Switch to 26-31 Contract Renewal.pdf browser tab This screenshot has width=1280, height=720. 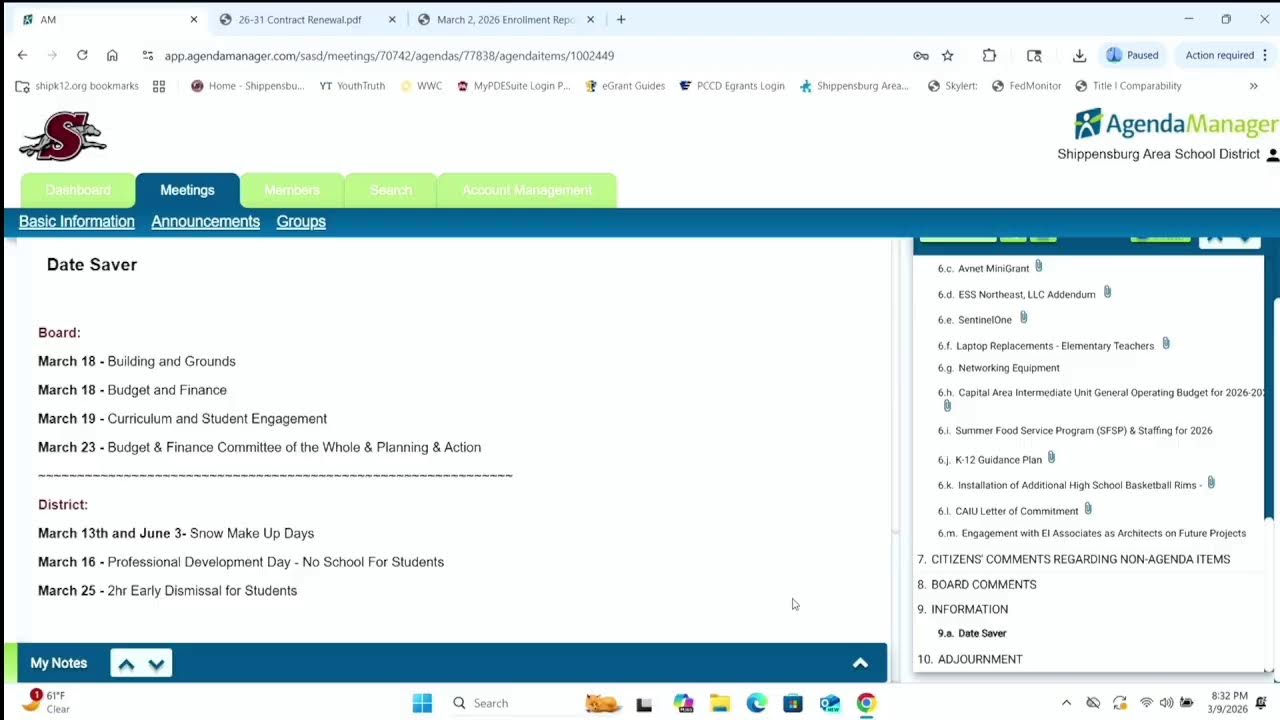(300, 19)
